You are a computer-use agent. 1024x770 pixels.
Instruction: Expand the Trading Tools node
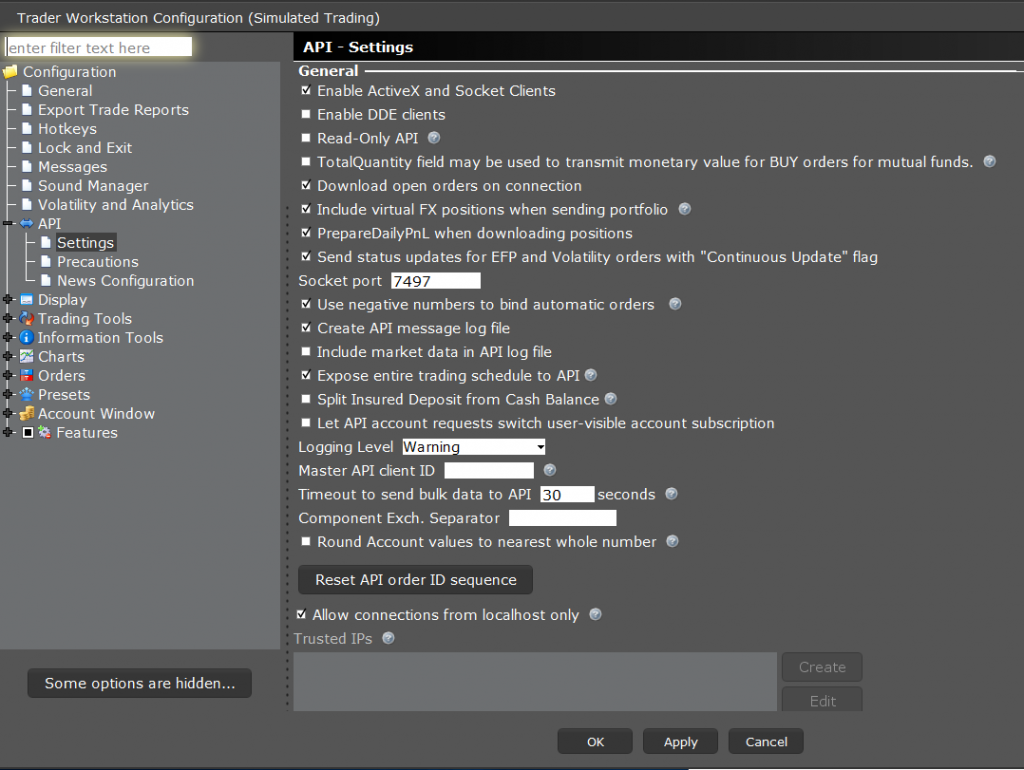coord(8,319)
